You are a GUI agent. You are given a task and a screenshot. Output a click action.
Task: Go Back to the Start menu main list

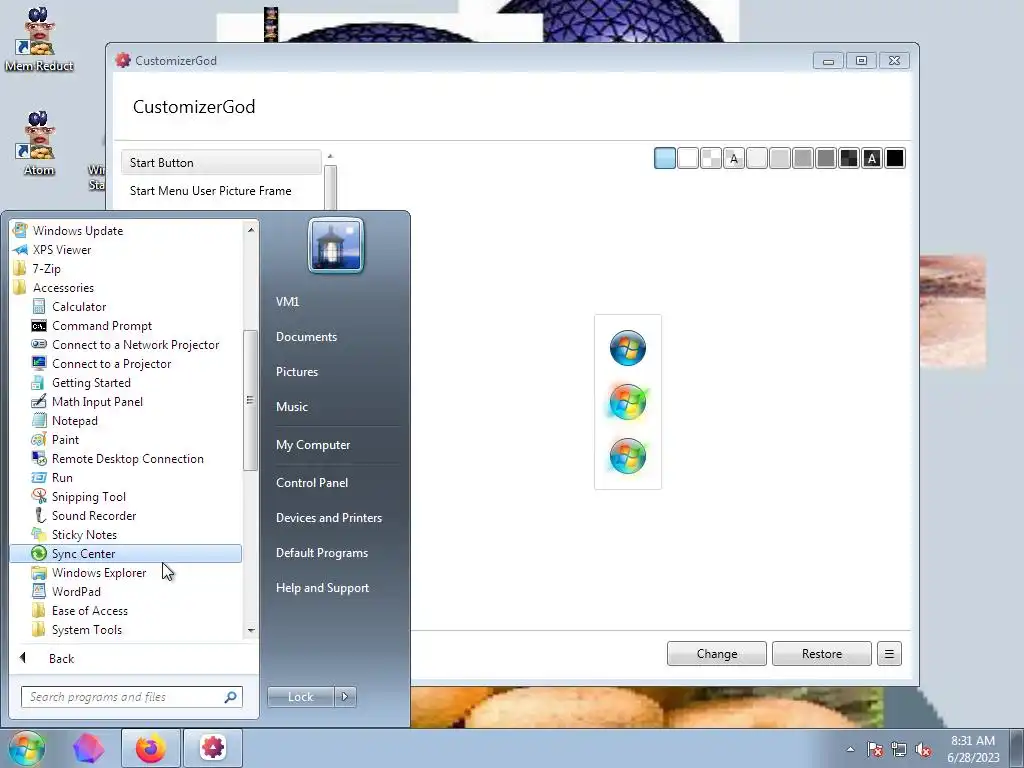(61, 658)
